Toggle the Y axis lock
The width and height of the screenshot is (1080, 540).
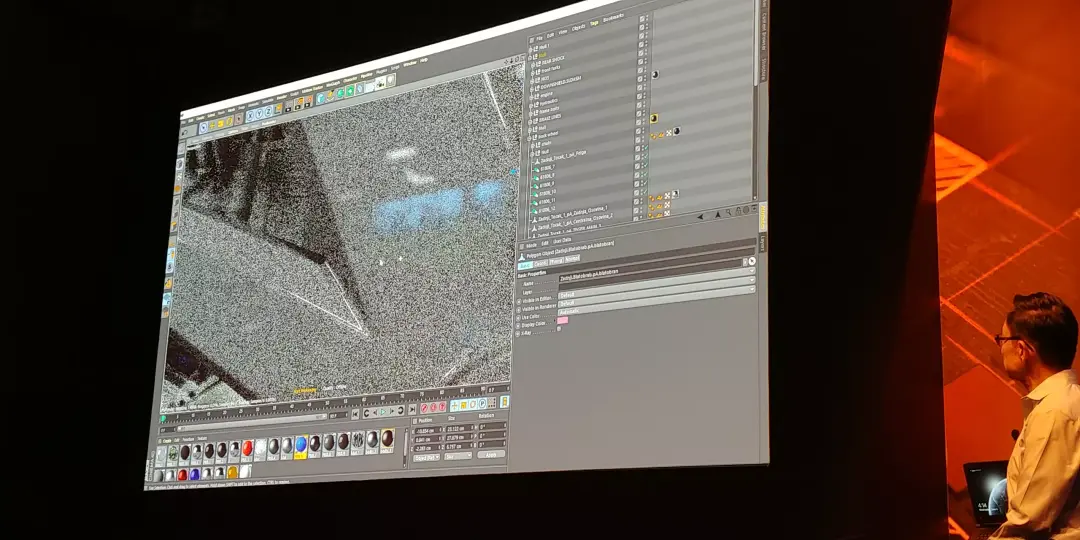(x=260, y=114)
